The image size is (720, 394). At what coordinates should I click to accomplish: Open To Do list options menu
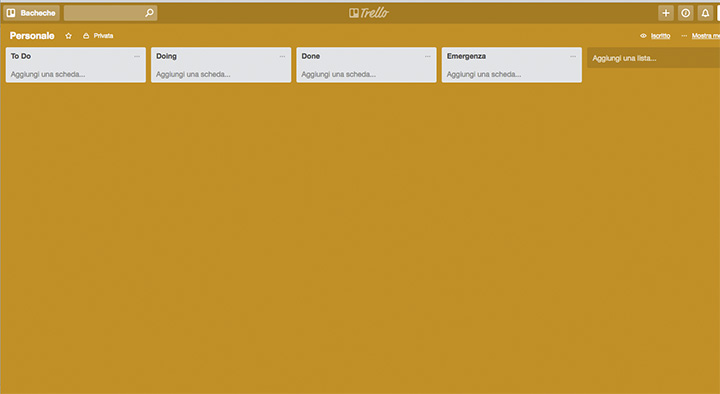(x=137, y=56)
